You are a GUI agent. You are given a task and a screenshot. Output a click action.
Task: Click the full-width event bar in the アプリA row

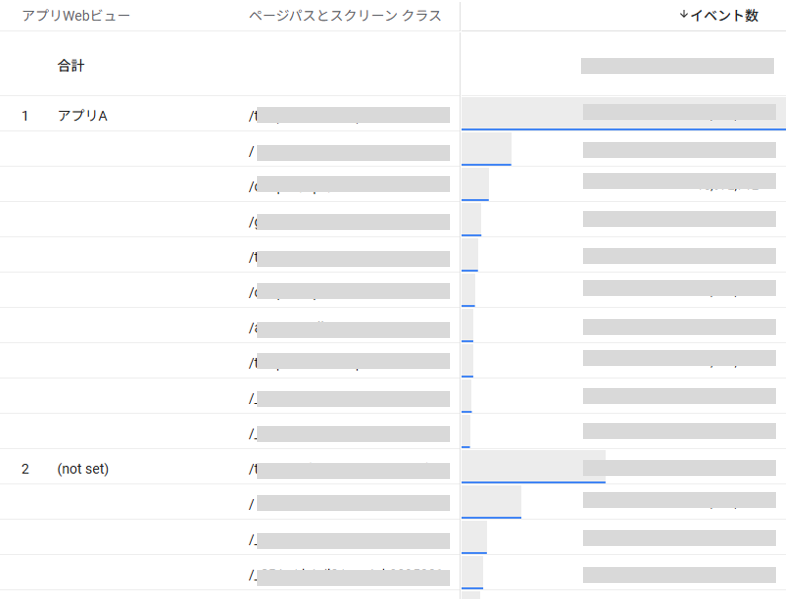[520, 114]
